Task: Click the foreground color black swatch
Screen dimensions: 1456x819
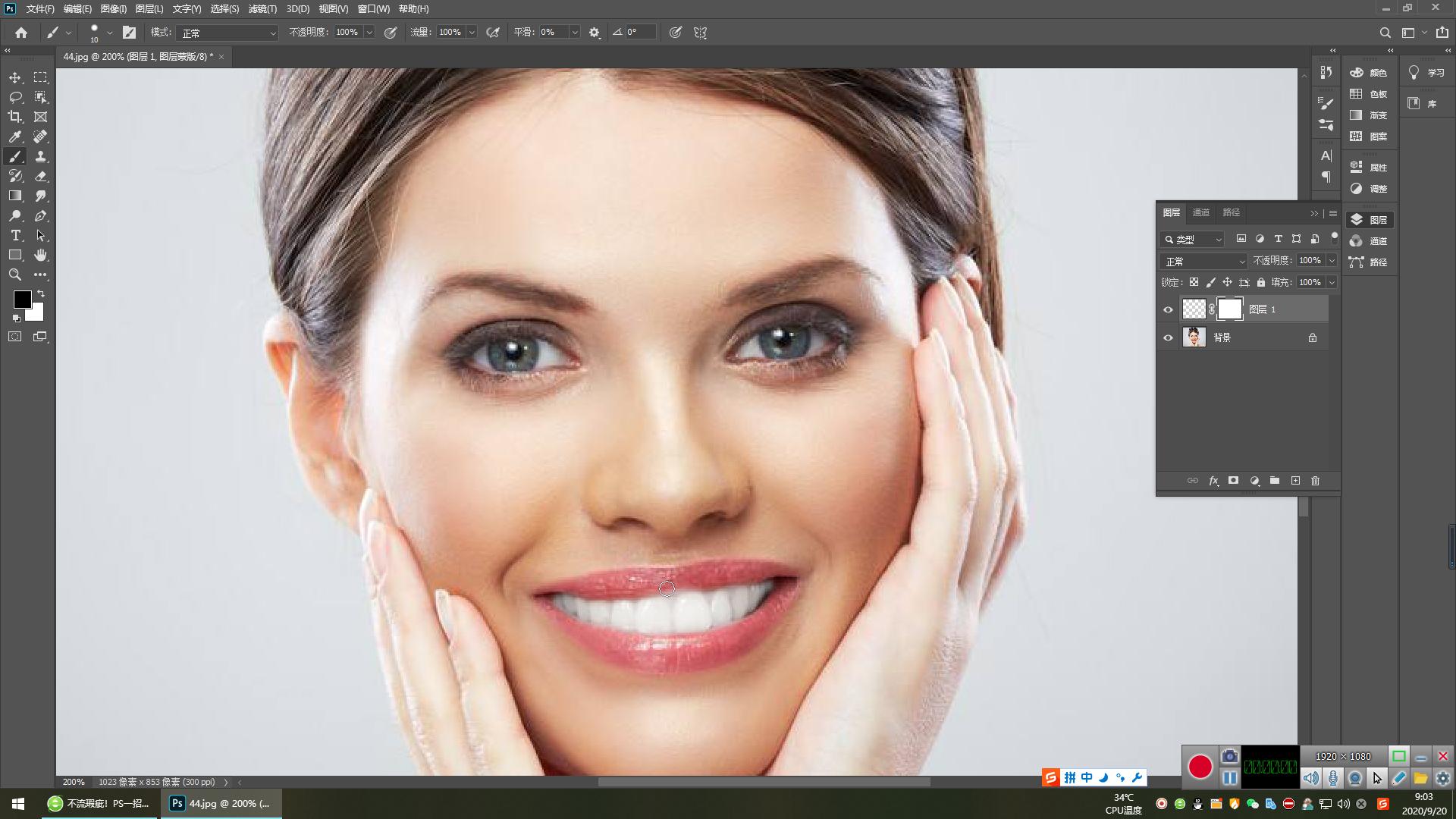Action: [21, 299]
